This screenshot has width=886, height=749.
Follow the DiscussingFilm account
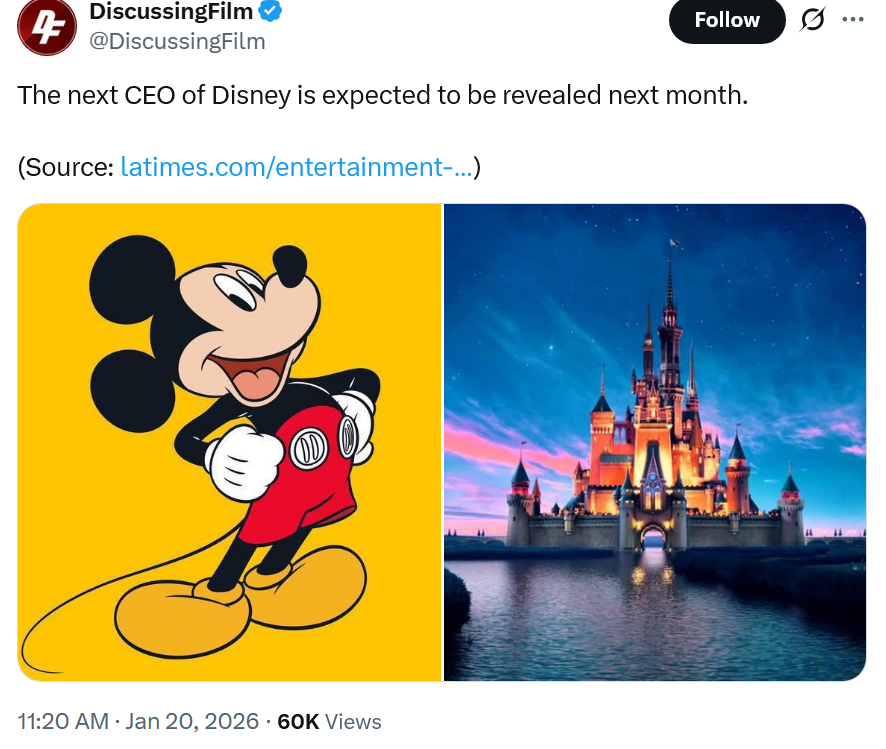coord(727,20)
